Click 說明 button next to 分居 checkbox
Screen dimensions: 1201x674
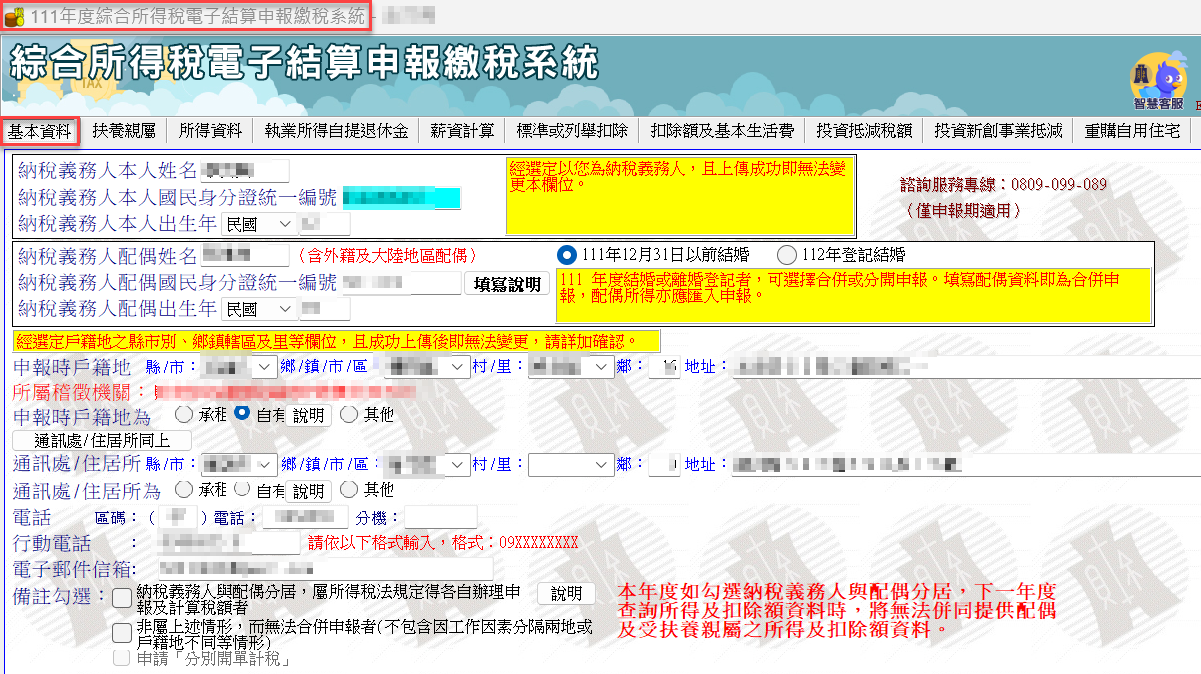[567, 594]
